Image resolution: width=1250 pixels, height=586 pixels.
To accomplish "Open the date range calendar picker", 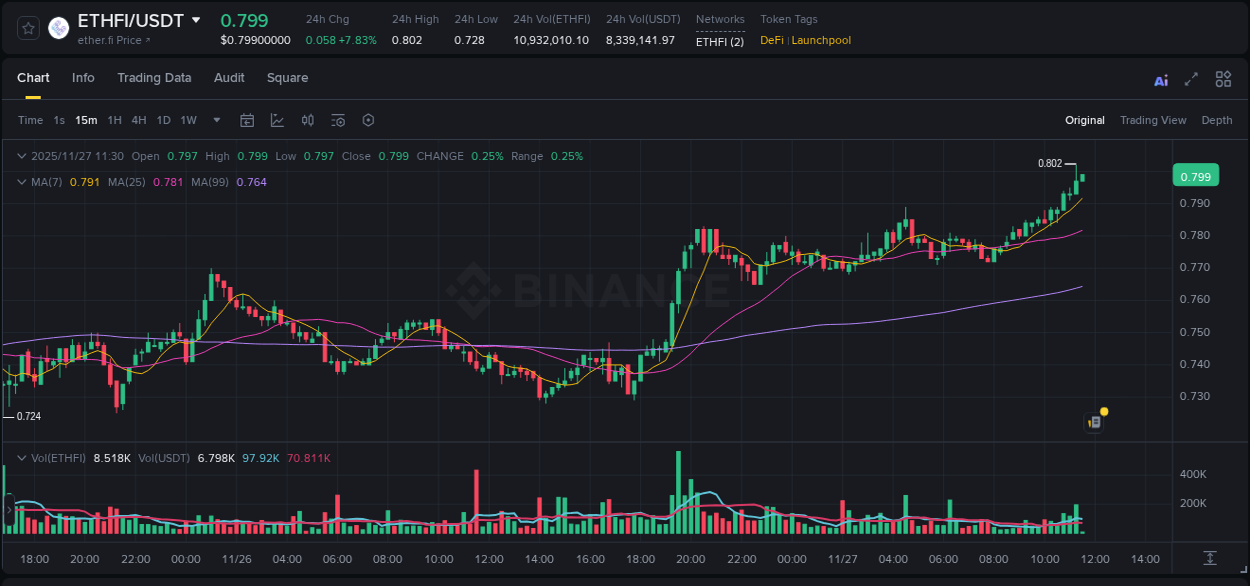I will point(247,120).
